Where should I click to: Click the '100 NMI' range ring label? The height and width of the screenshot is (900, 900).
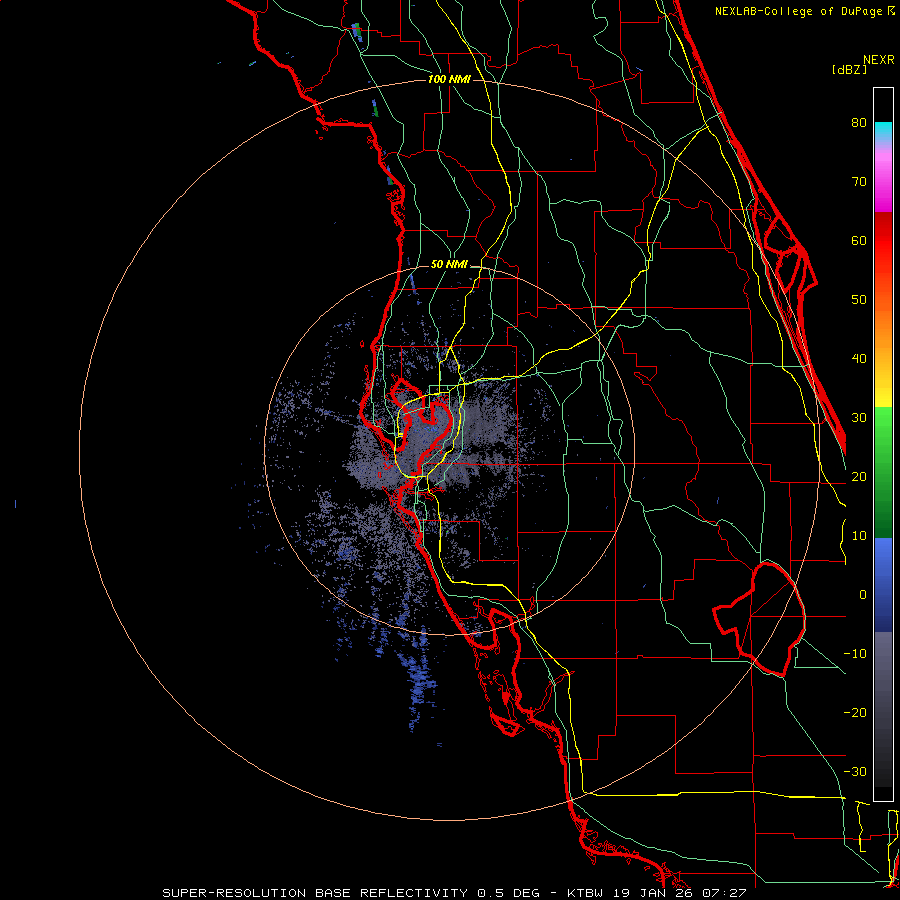click(449, 79)
